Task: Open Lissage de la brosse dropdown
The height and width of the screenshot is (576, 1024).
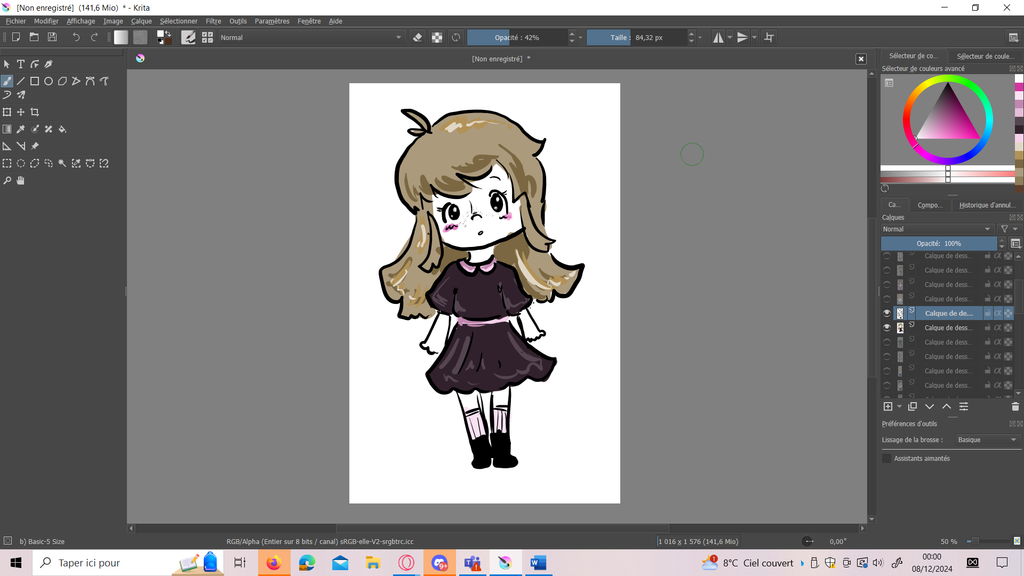Action: coord(985,440)
